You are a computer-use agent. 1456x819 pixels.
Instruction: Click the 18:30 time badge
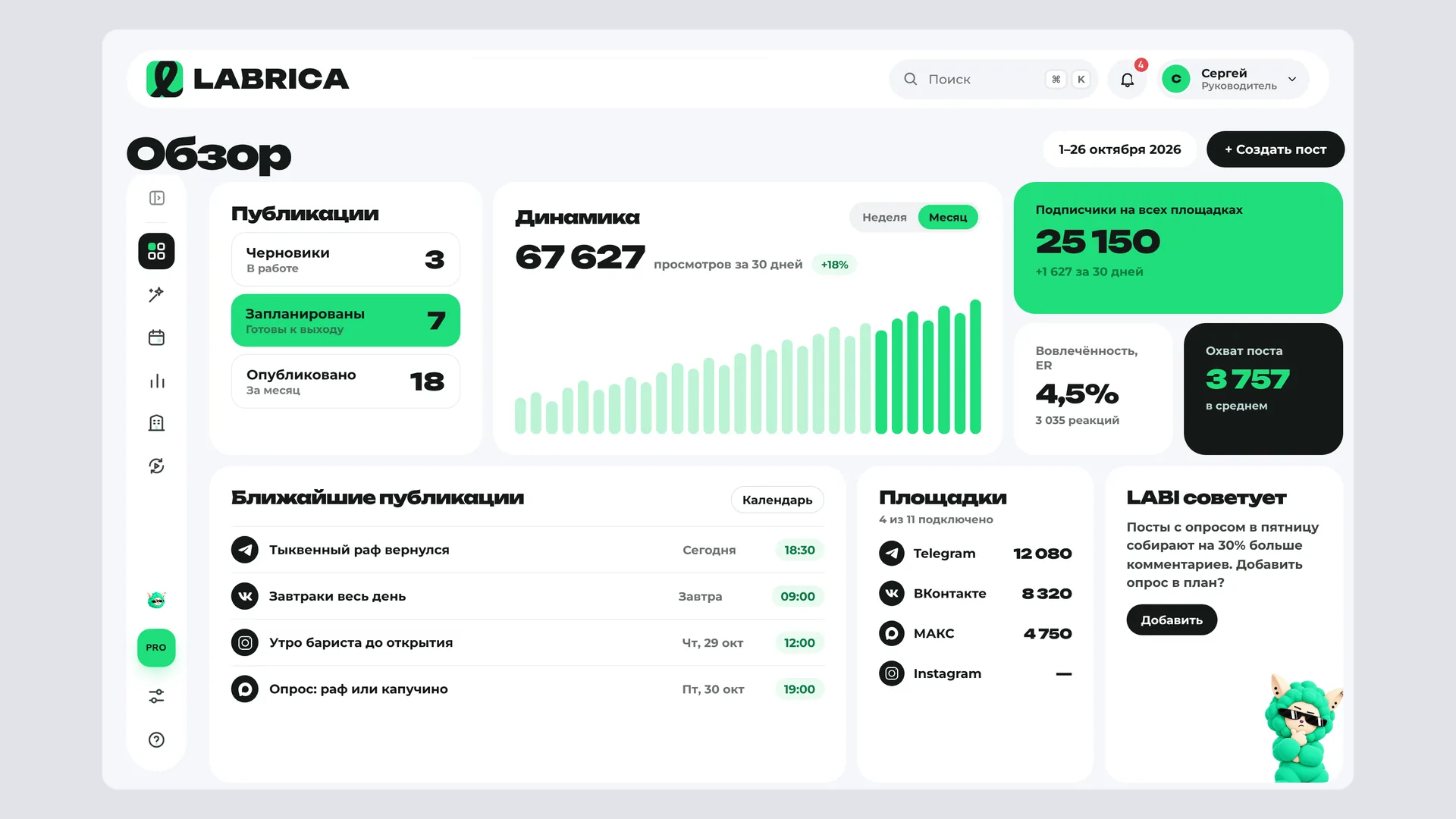[799, 550]
